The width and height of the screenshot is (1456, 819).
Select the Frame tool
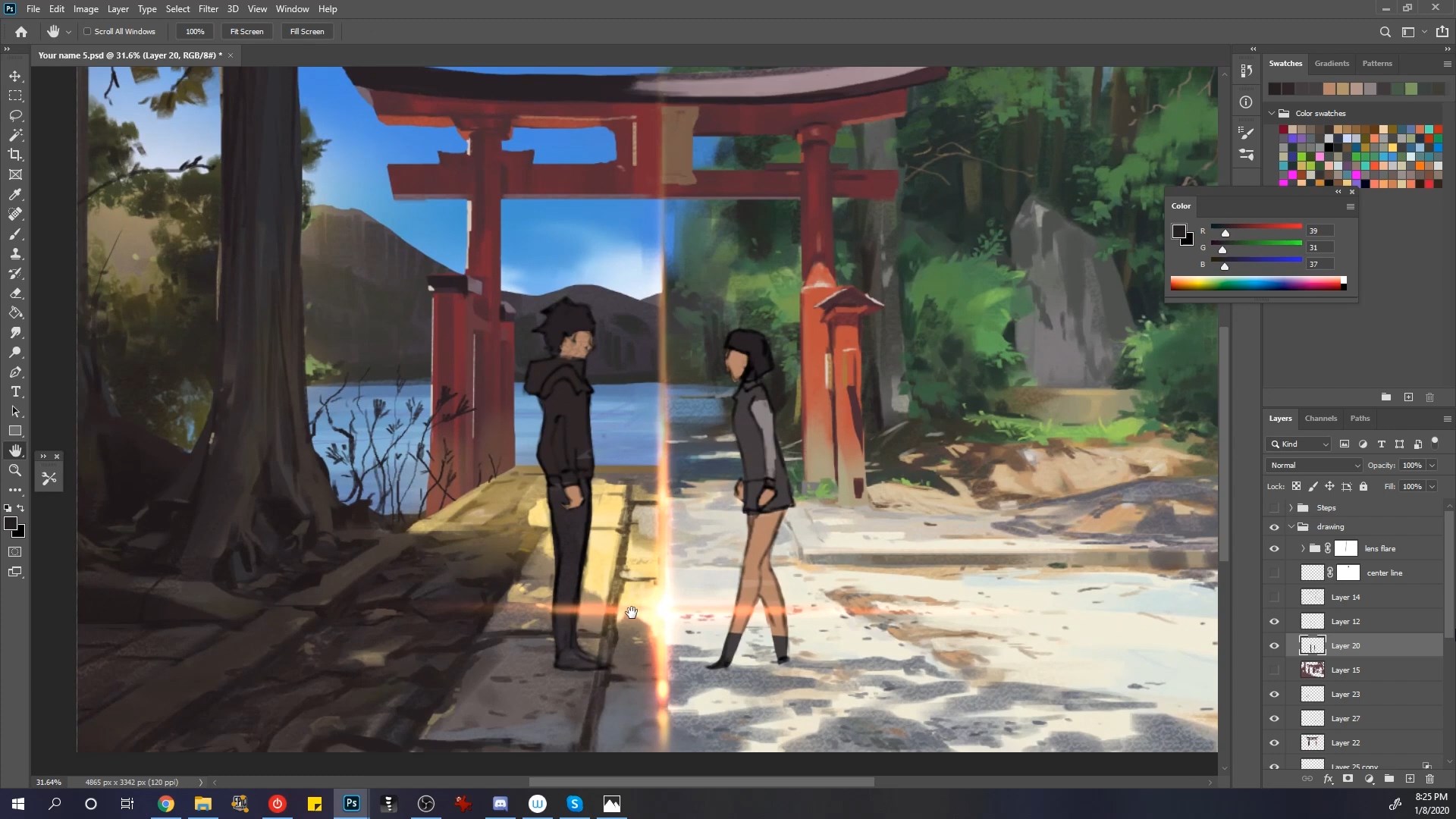coord(15,174)
